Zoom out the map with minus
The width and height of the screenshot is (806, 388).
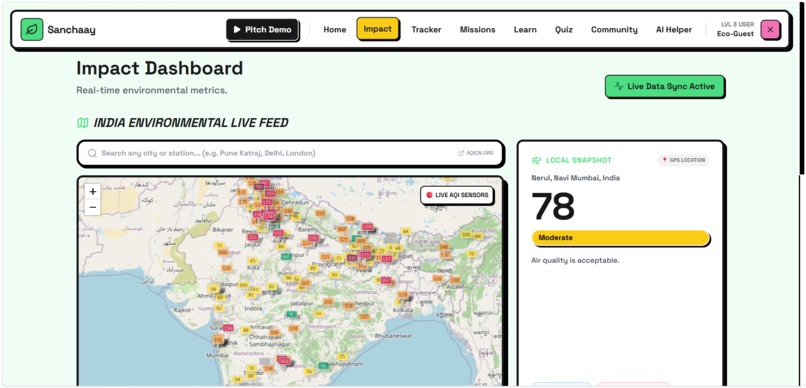point(93,207)
